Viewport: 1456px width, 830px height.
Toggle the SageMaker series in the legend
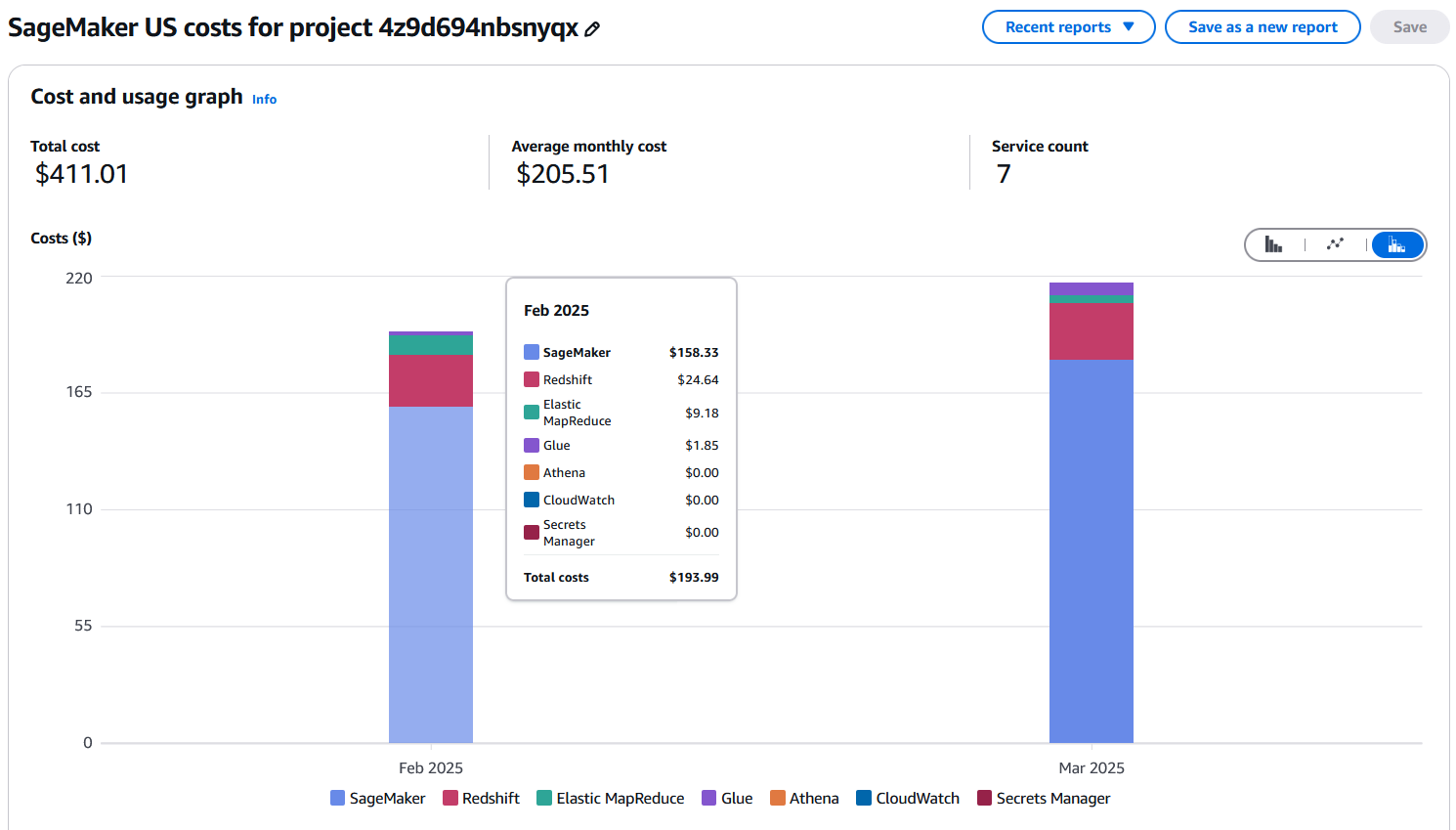click(x=378, y=798)
